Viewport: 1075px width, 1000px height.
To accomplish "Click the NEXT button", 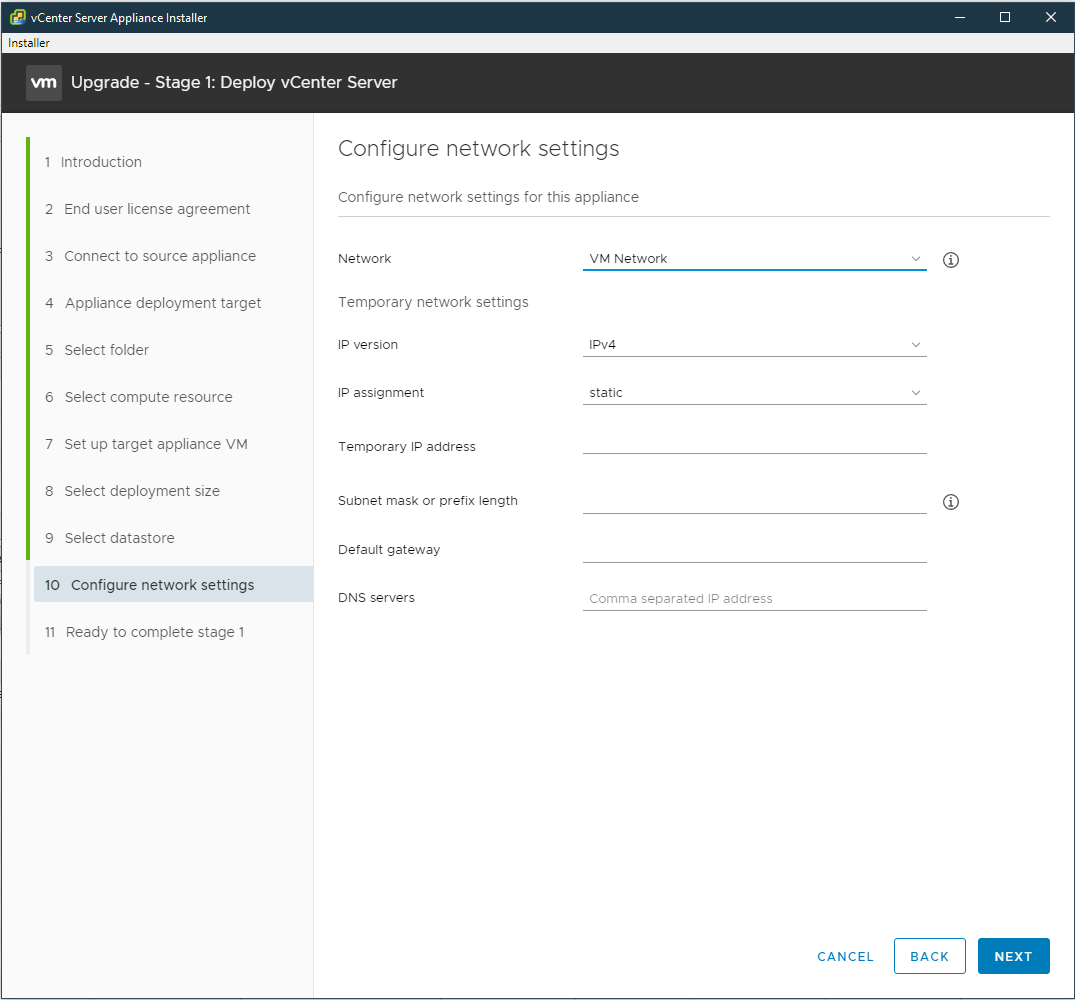I will (x=1013, y=956).
